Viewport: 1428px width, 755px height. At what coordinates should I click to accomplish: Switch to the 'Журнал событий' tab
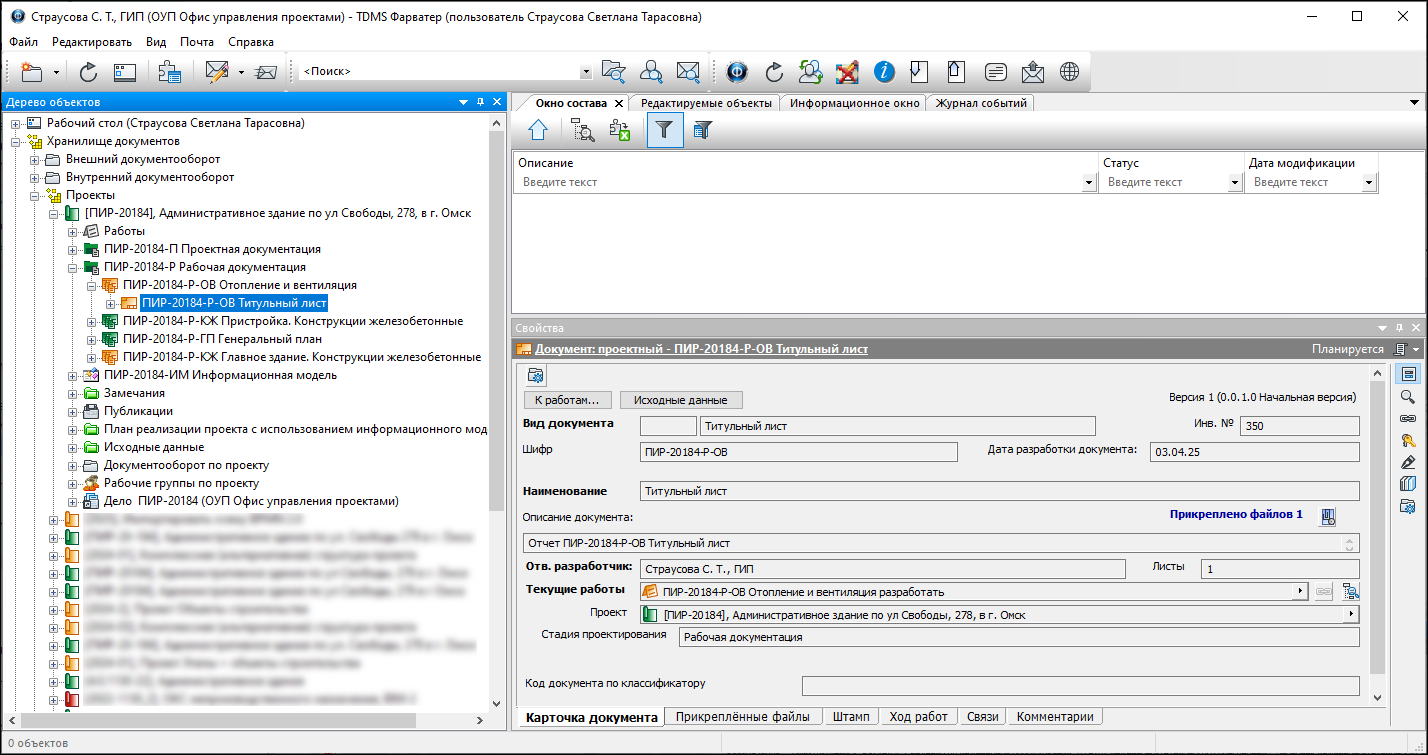point(981,103)
